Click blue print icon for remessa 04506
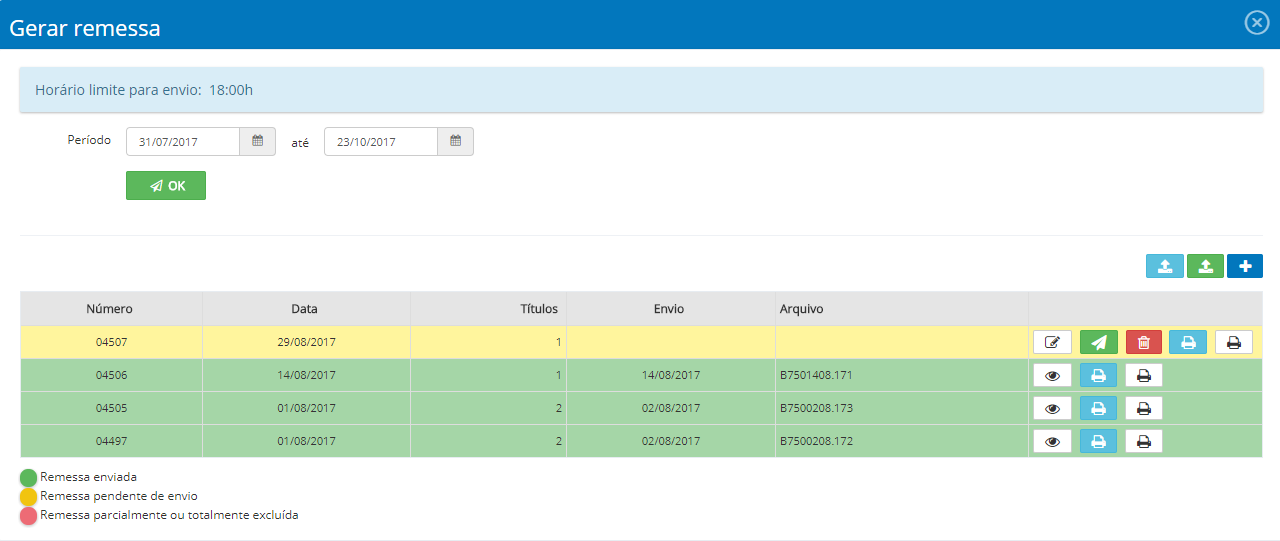Screen dimensions: 1280x541 click(1098, 375)
